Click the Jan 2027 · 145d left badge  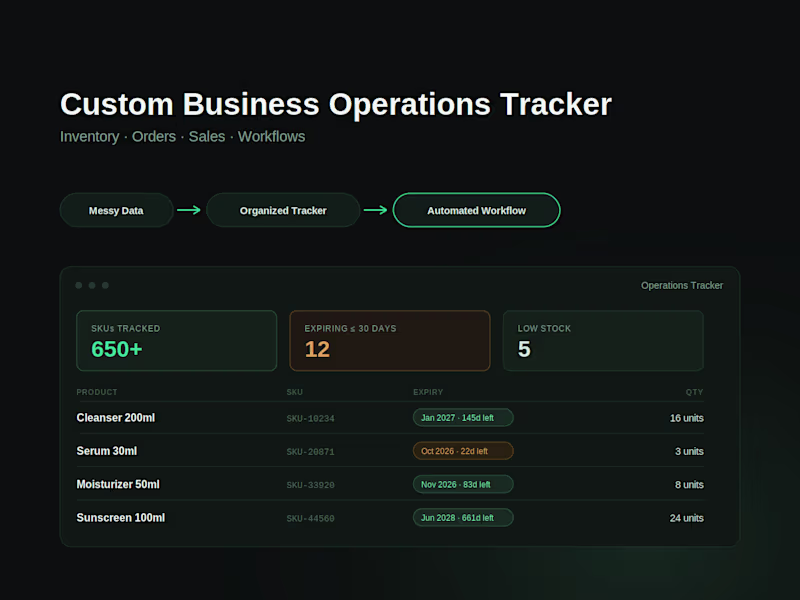pos(463,418)
